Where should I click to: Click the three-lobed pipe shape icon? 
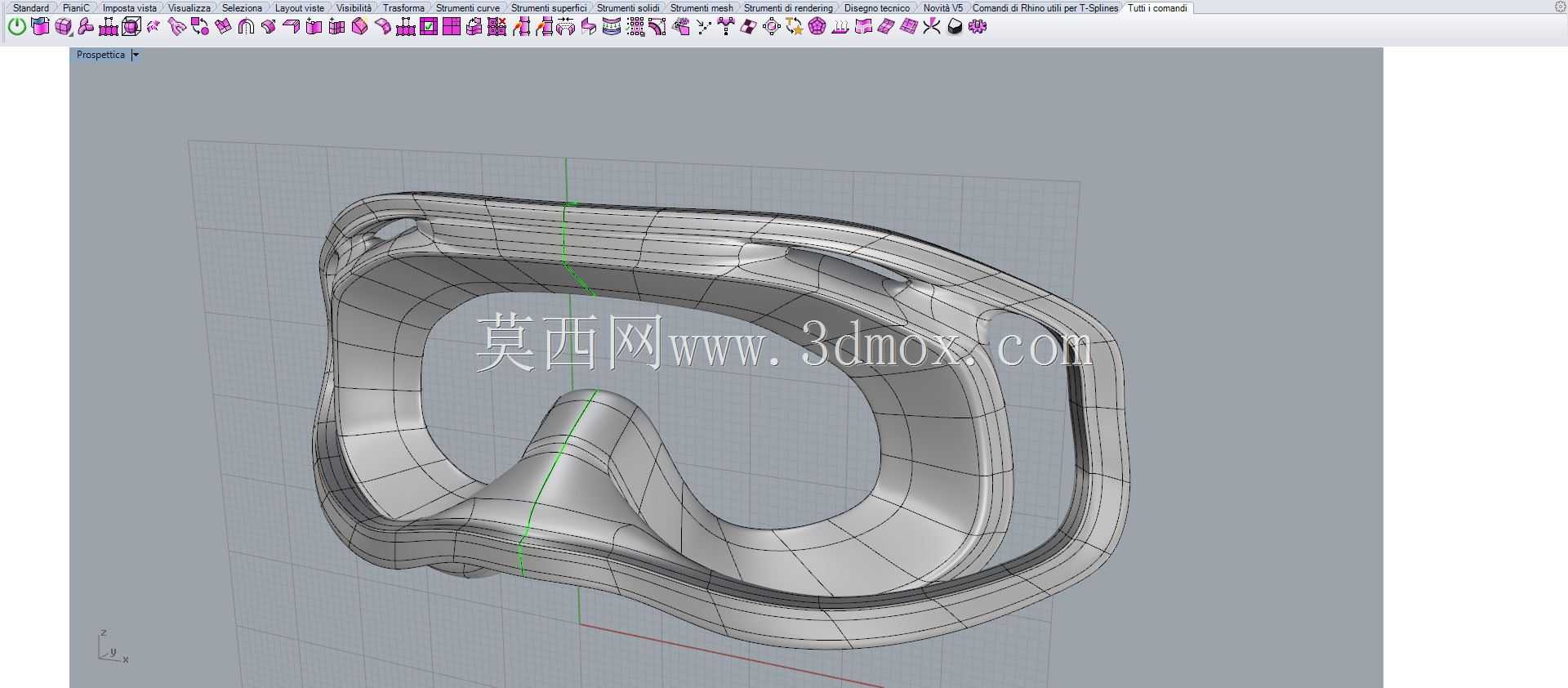[86, 27]
